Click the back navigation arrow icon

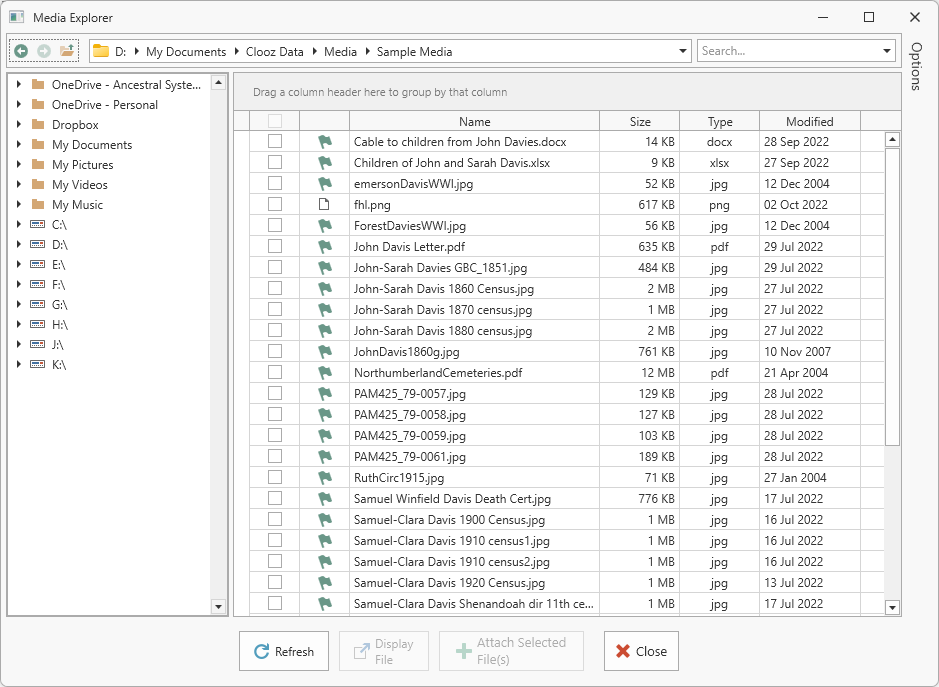tap(21, 51)
